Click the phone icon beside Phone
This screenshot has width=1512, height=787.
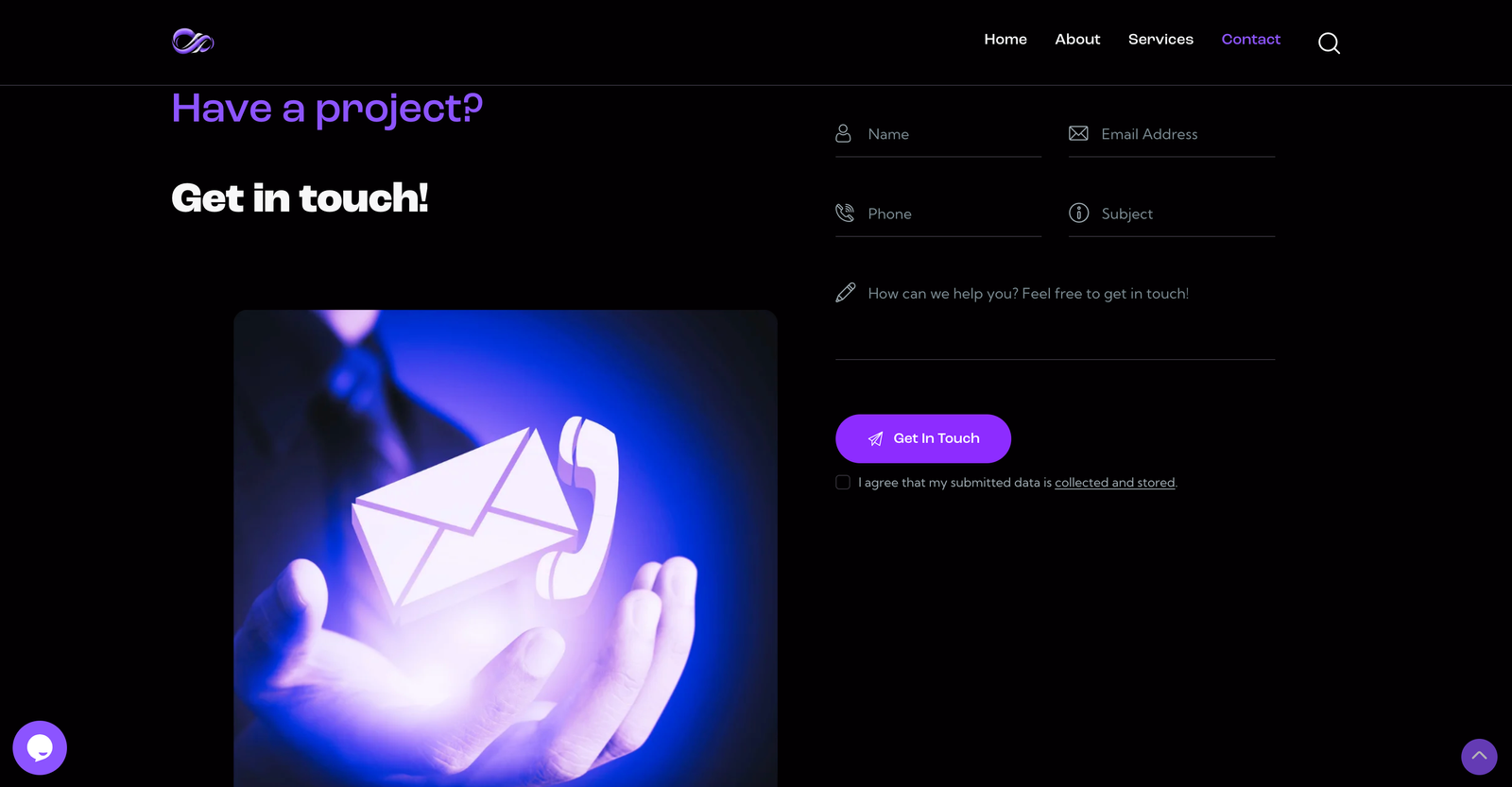[844, 213]
